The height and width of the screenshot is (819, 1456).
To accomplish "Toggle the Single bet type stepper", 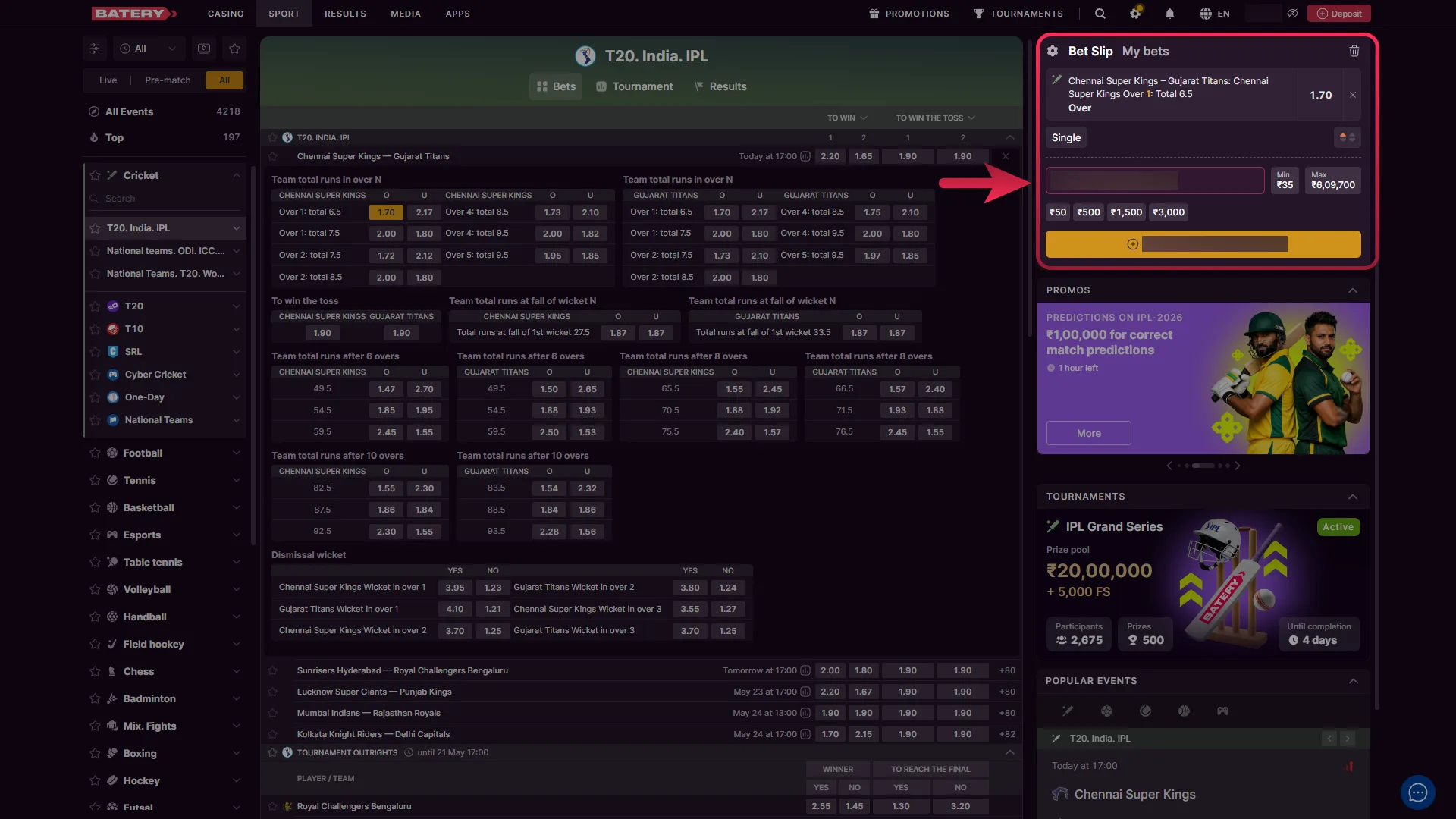I will click(1347, 137).
